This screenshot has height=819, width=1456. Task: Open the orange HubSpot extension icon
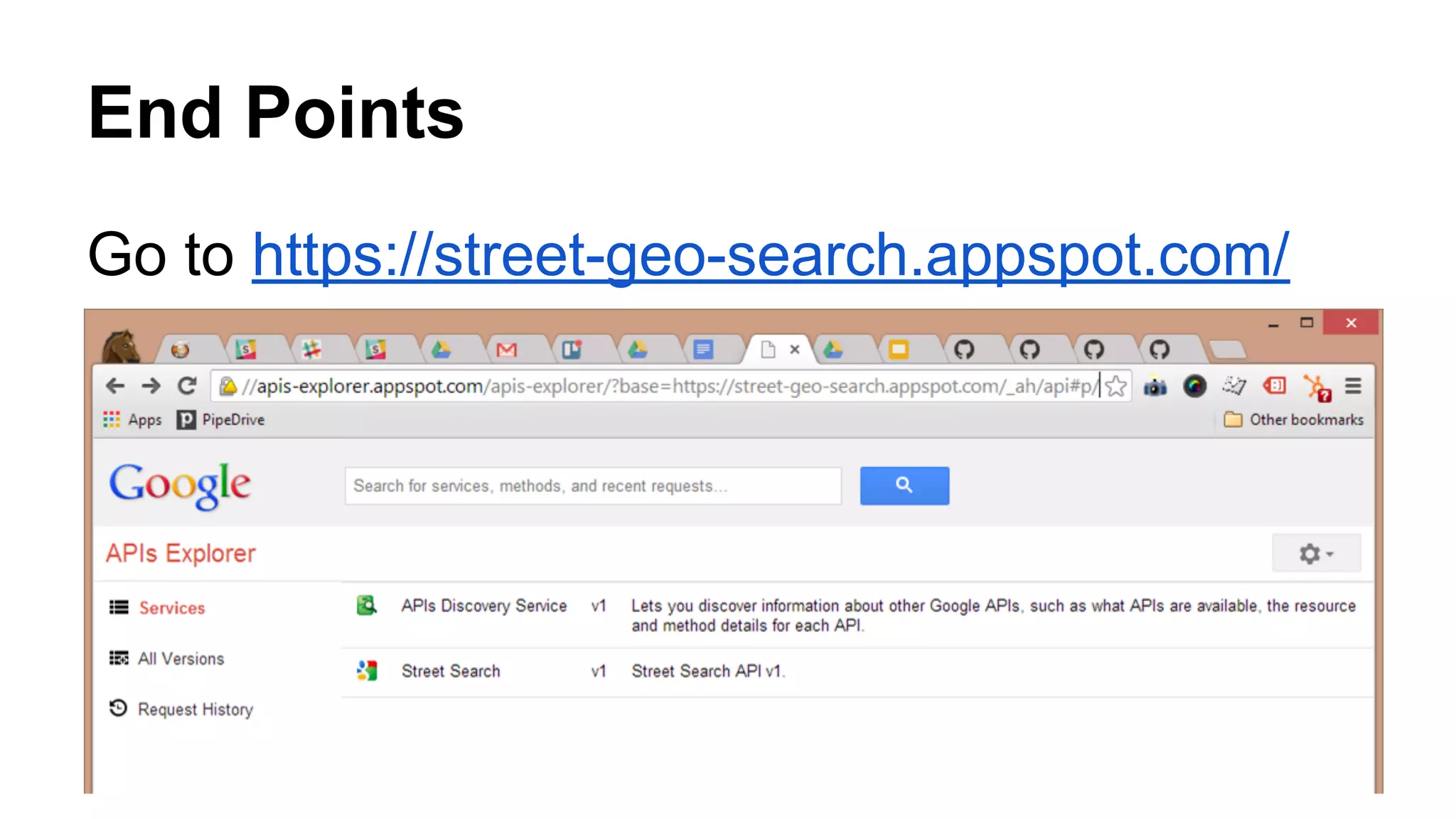pos(1317,388)
